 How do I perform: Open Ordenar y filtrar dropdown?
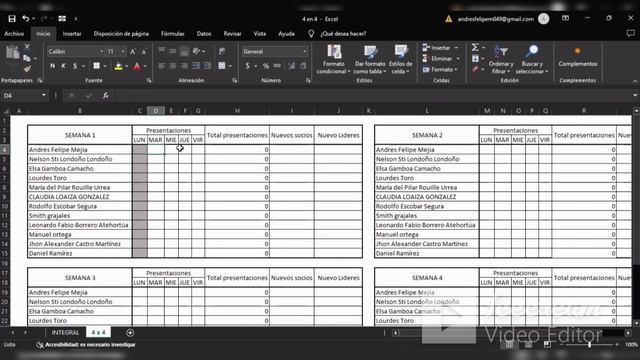coord(500,59)
